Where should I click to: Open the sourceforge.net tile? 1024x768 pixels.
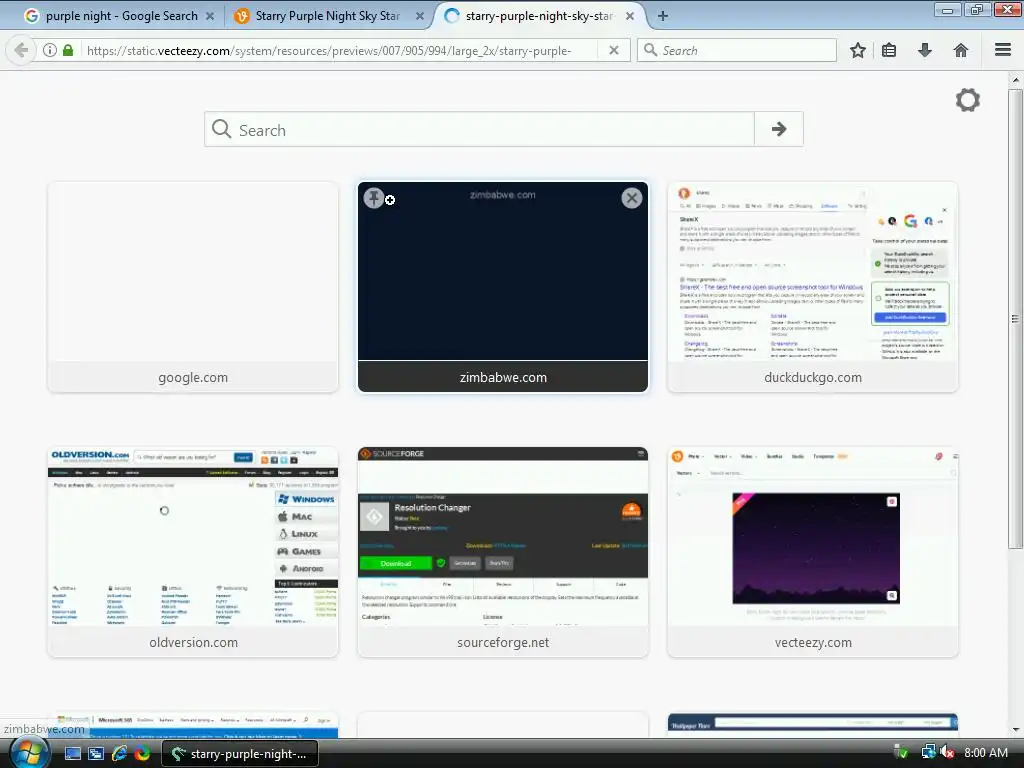[503, 552]
